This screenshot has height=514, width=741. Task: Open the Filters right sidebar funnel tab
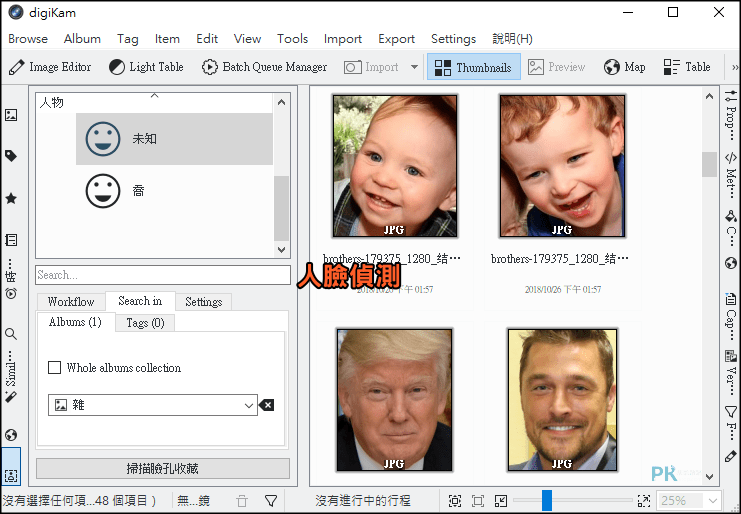point(731,423)
